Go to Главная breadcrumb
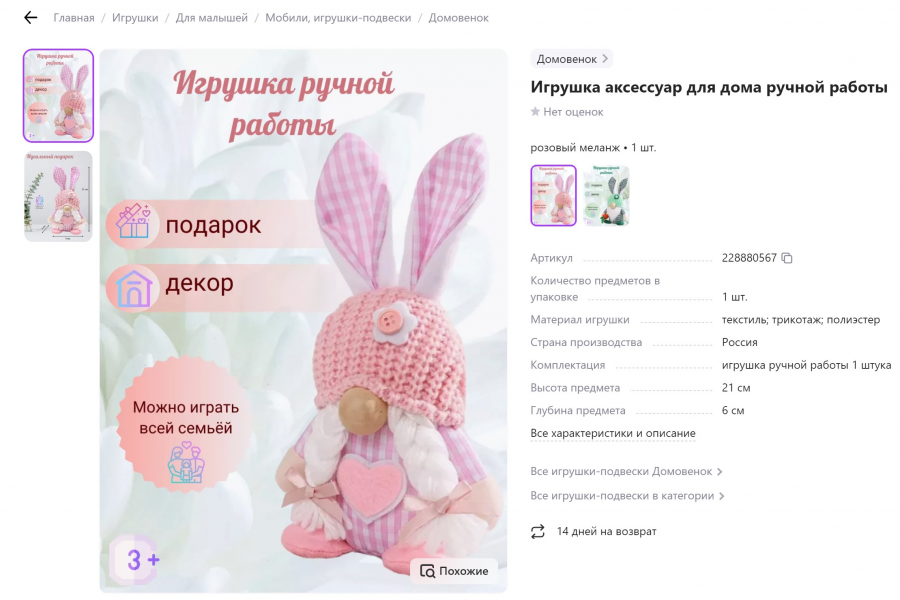The width and height of the screenshot is (900, 600). coord(73,18)
